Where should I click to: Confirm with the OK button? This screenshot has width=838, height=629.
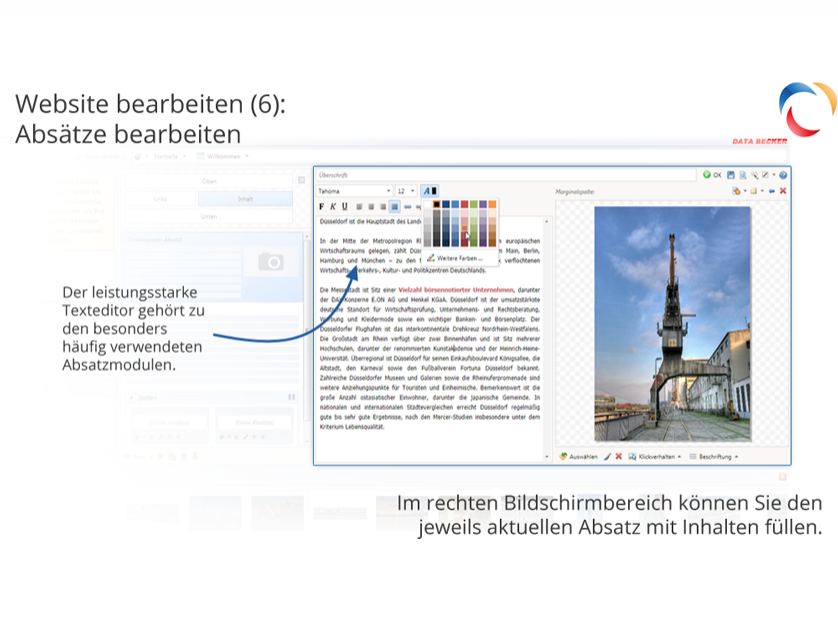click(711, 175)
